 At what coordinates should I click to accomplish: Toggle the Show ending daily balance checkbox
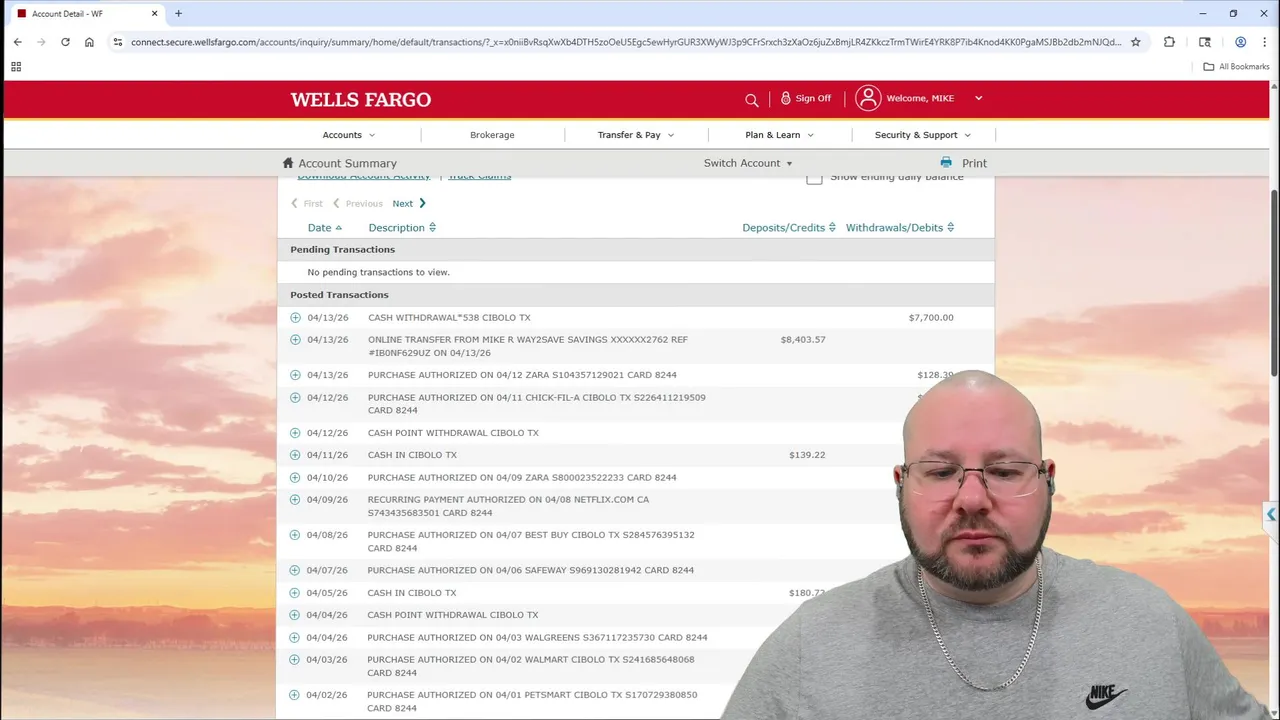814,177
